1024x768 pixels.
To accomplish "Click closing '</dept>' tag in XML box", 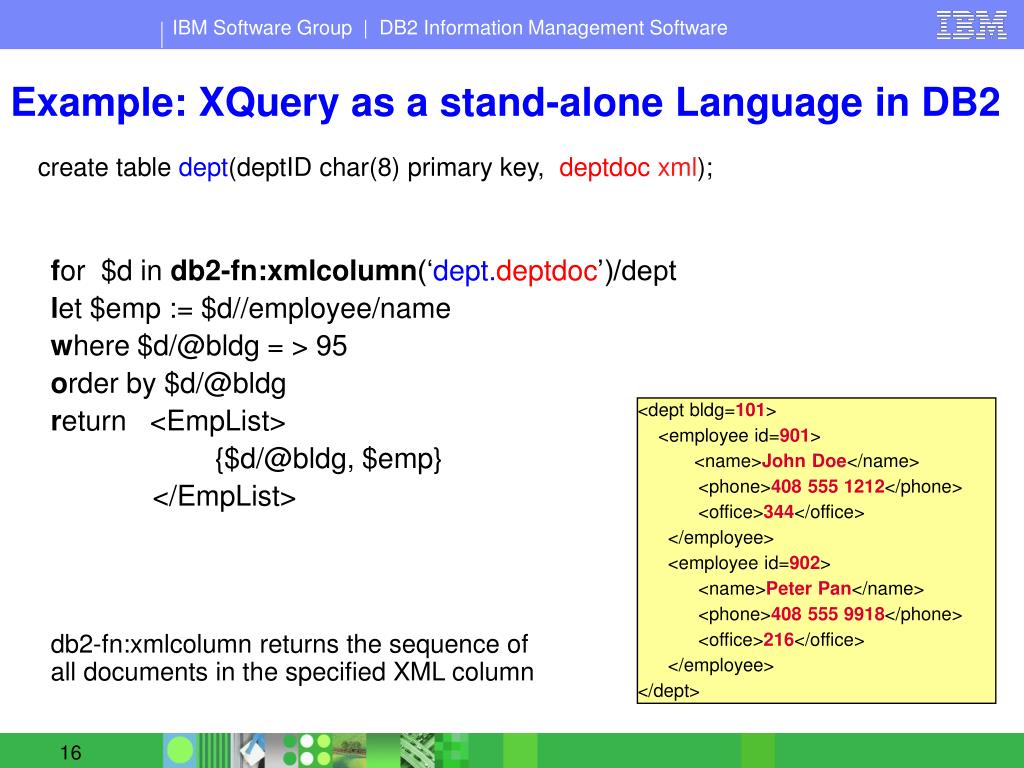I will pyautogui.click(x=669, y=691).
